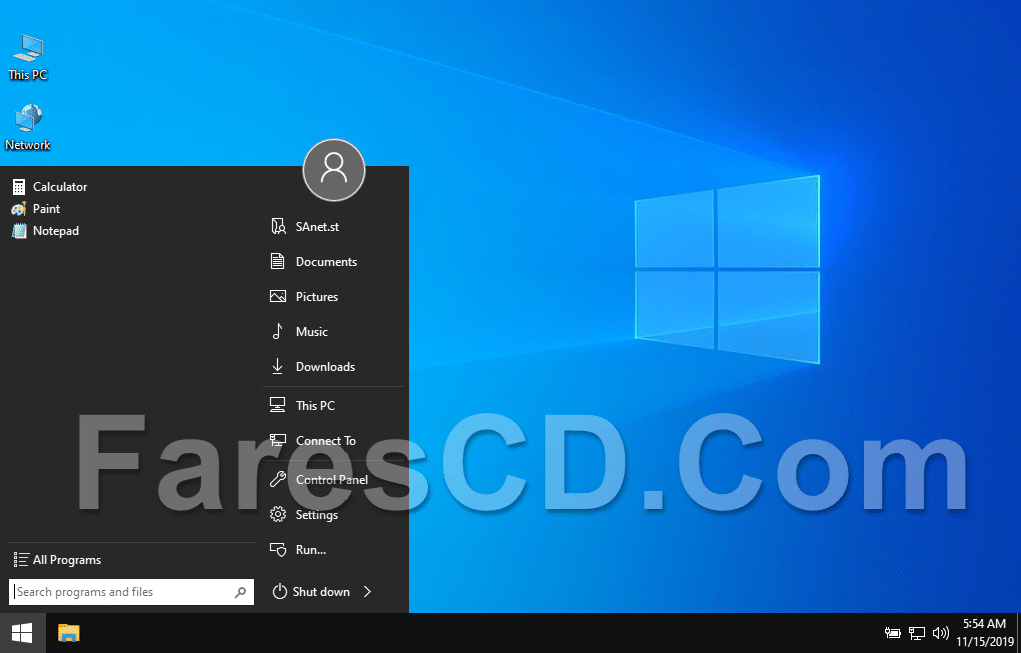This screenshot has width=1021, height=653.
Task: Open the Settings link
Action: 316,515
